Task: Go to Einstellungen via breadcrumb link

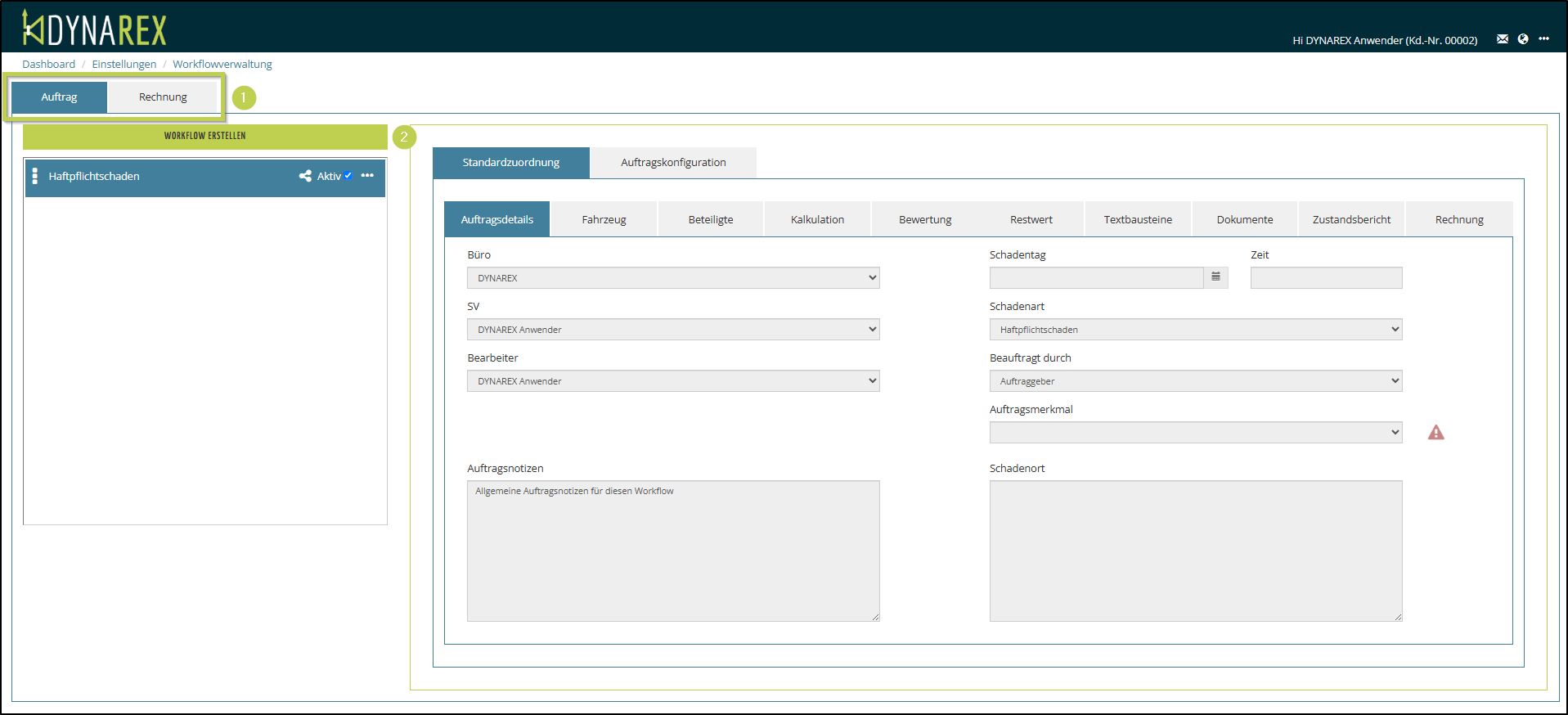Action: [x=124, y=65]
